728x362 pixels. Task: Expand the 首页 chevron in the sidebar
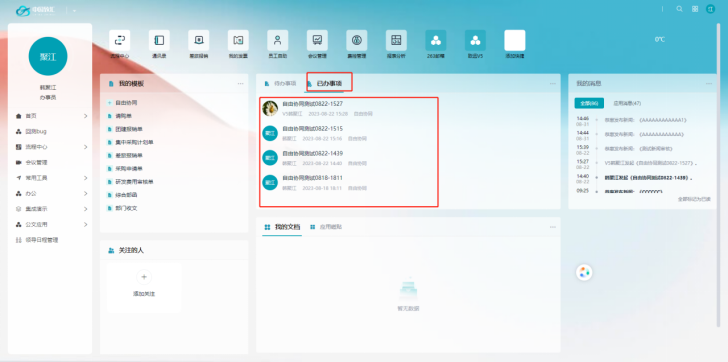[x=85, y=116]
